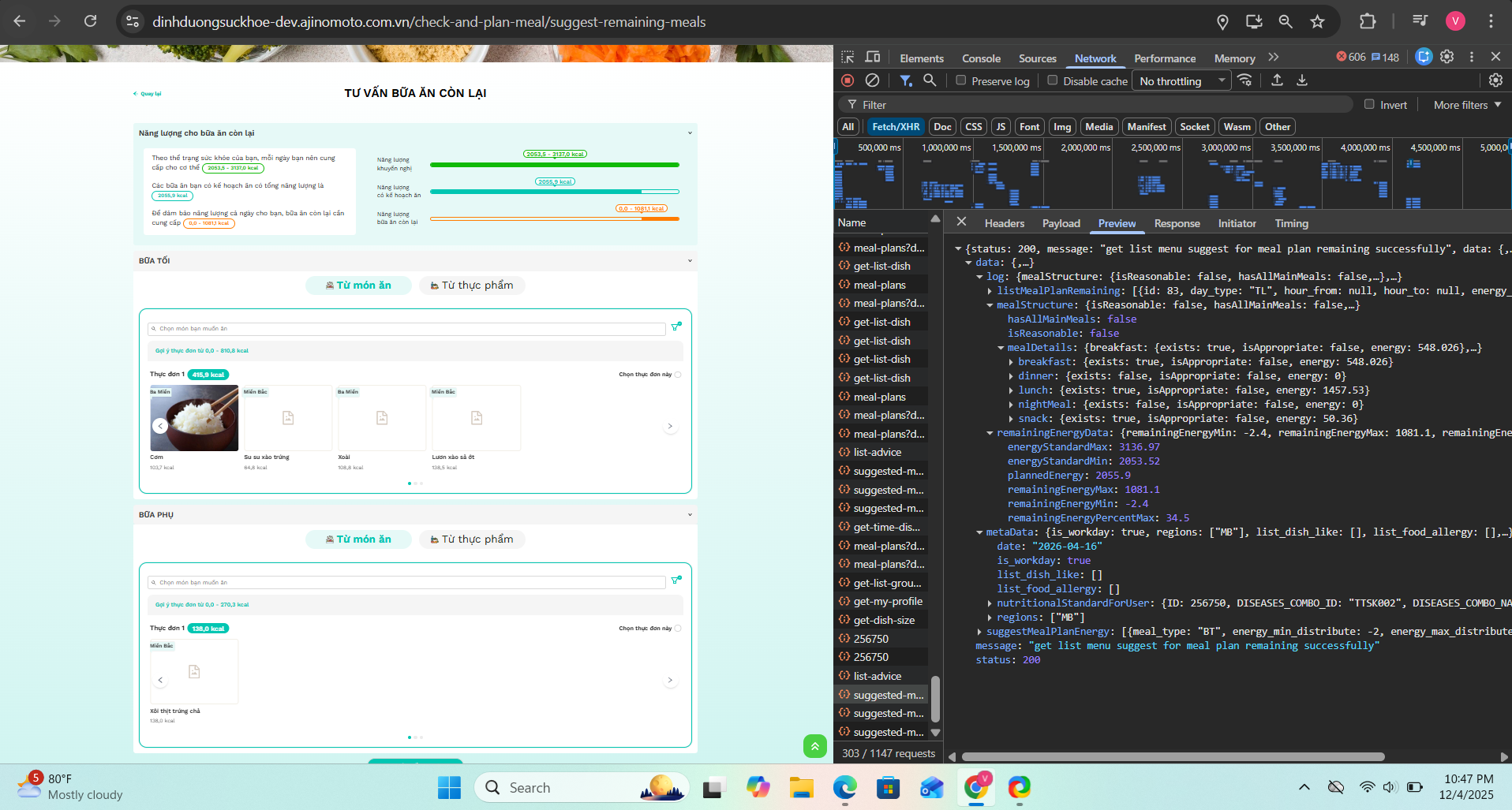Toggle the Invert filter checkbox

[1369, 104]
